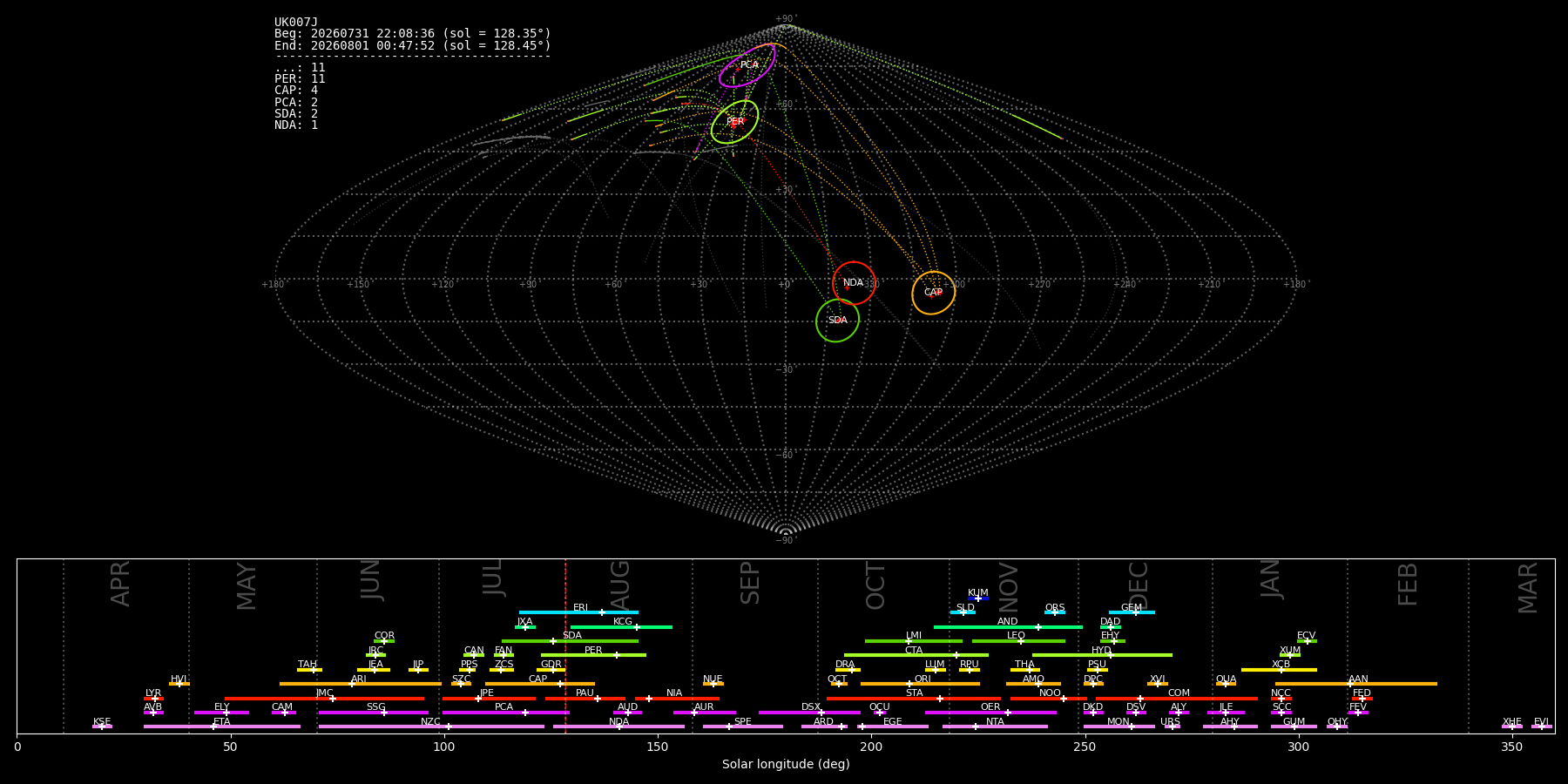Click the camera ID text UK007J

tap(296, 23)
